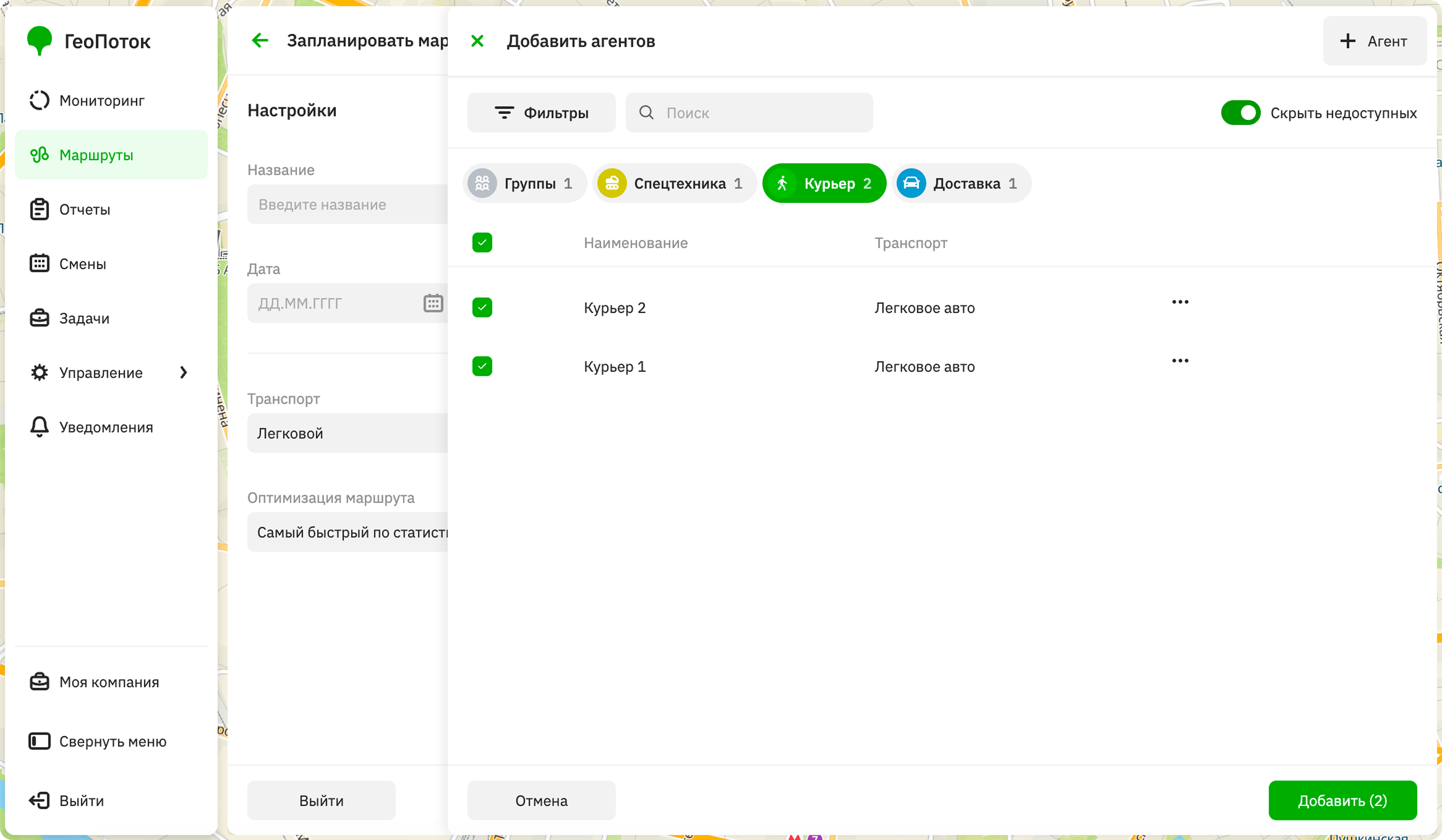
Task: Click the Задачи briefcase icon
Action: [40, 318]
